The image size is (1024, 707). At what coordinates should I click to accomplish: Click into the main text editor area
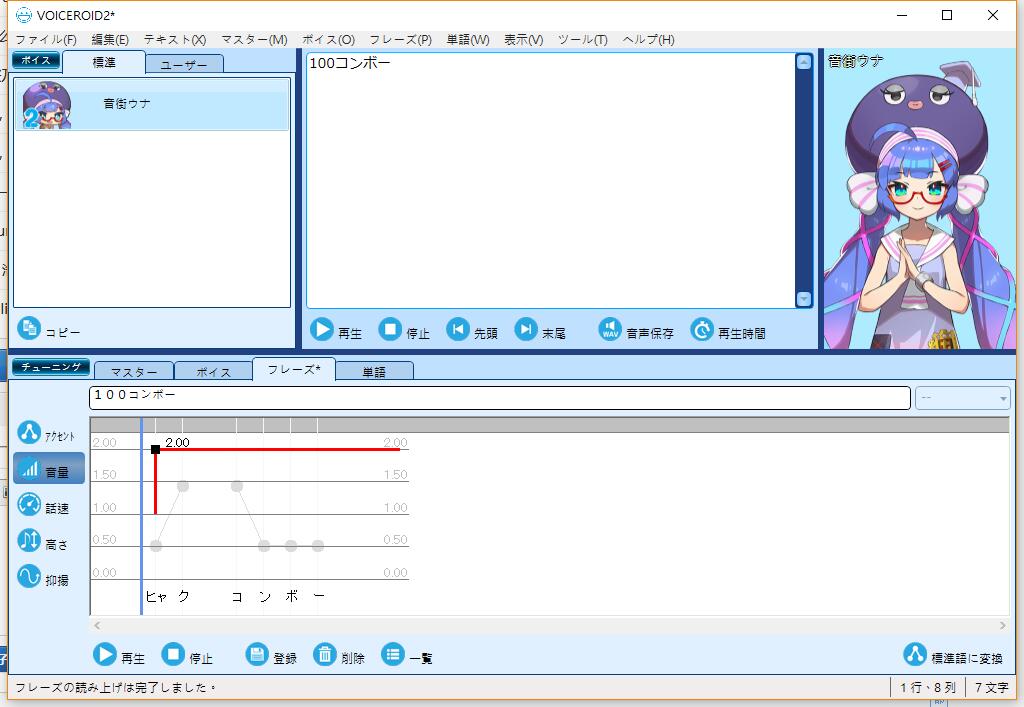click(551, 180)
